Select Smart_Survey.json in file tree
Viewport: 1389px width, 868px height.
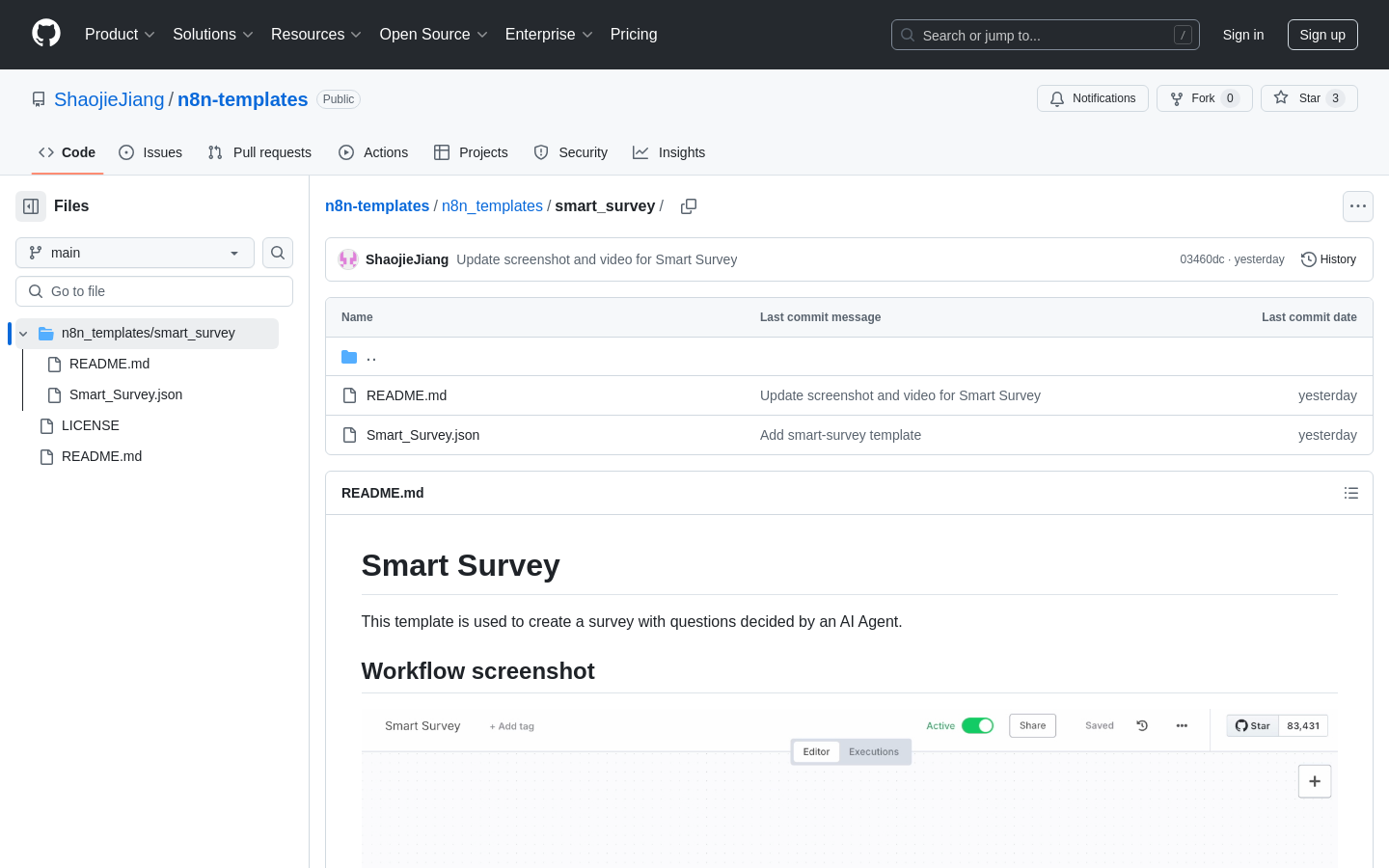coord(125,394)
